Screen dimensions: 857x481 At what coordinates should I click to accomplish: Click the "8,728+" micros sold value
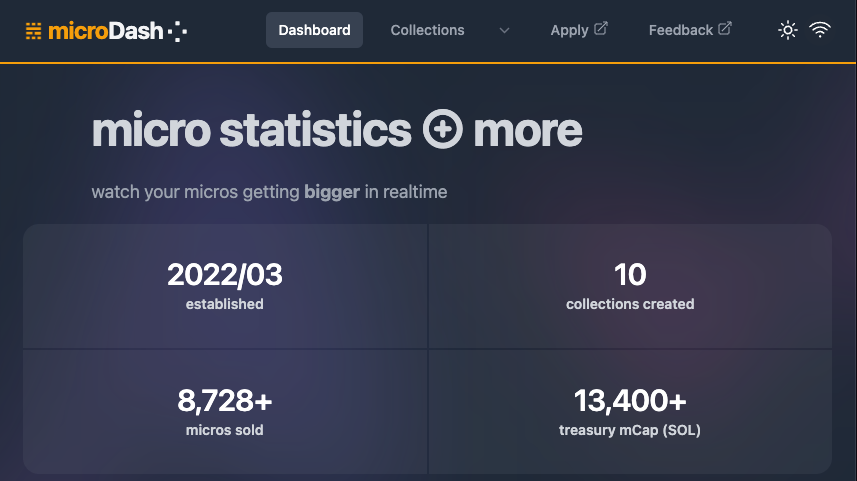pyautogui.click(x=225, y=401)
